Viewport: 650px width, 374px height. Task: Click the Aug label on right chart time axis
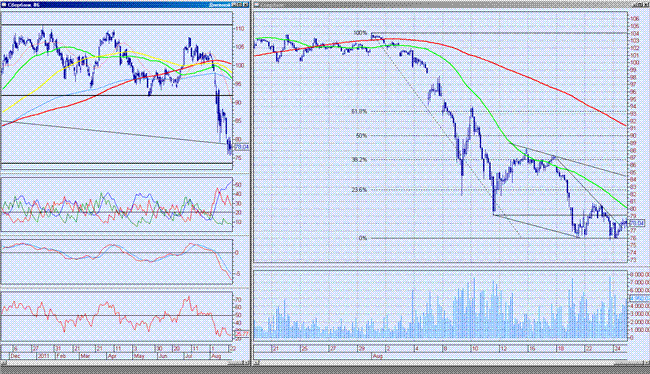[377, 356]
